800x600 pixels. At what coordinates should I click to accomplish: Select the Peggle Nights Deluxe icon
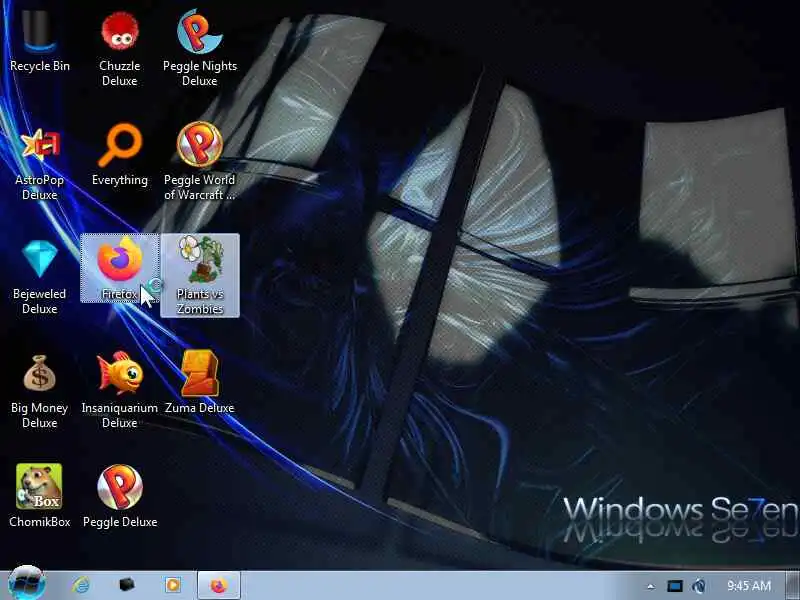[x=199, y=47]
